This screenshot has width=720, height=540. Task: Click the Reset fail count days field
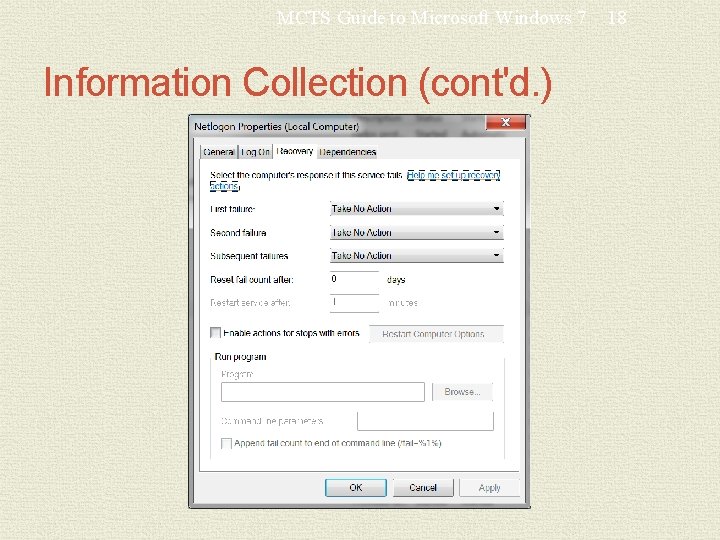point(354,279)
